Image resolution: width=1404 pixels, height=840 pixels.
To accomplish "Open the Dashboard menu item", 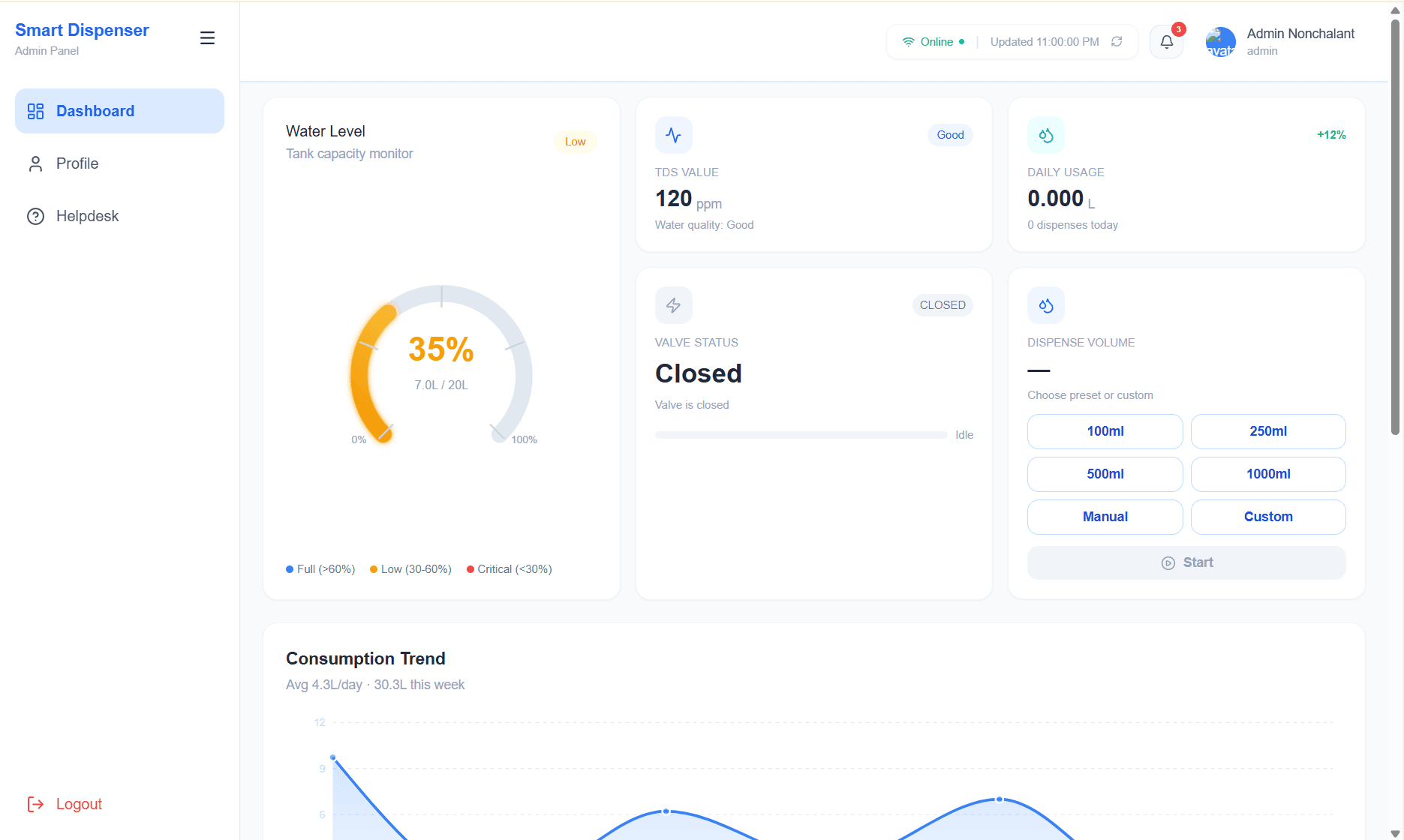I will [119, 111].
